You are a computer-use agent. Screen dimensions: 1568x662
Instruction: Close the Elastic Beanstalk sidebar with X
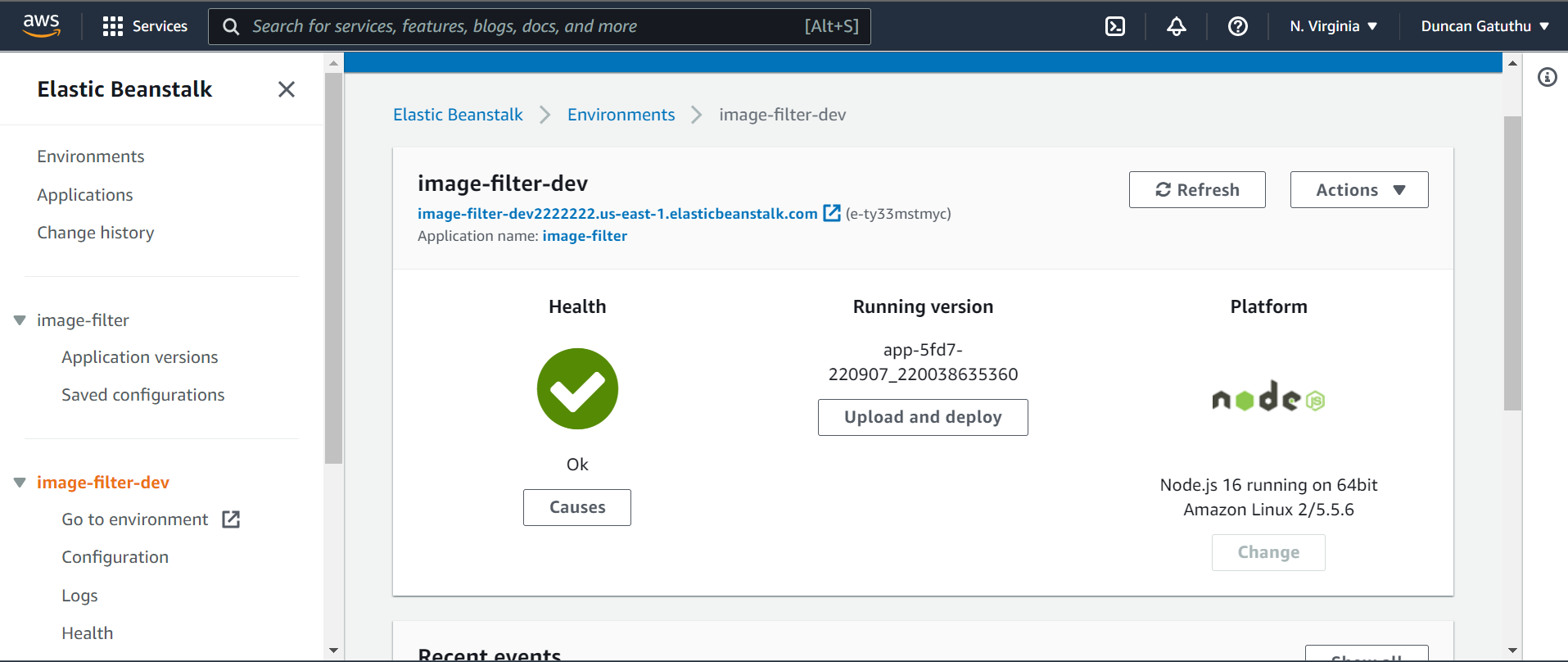point(287,89)
